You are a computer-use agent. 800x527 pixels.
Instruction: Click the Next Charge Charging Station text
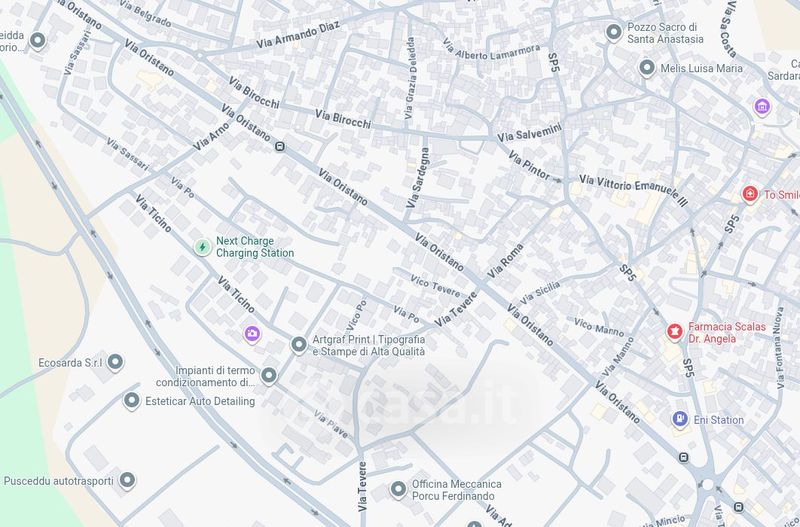point(255,247)
